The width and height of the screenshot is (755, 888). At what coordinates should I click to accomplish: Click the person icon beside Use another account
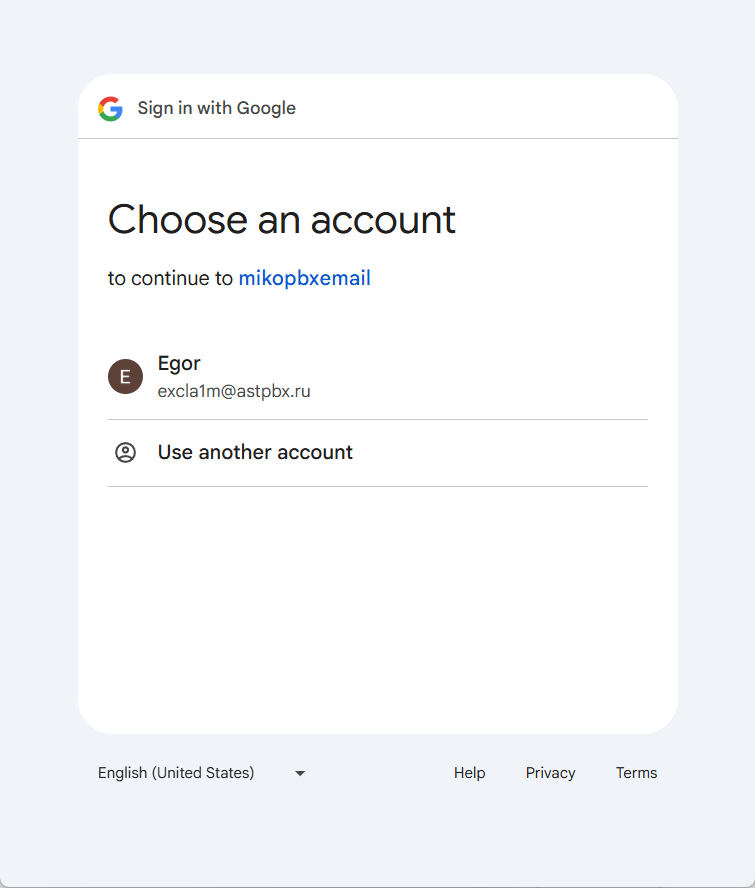[x=125, y=453]
